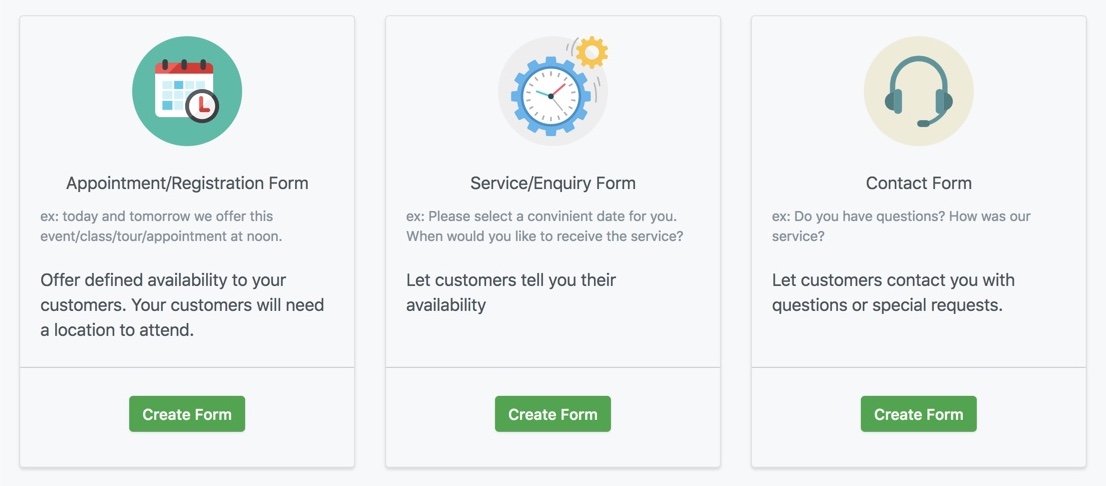Click the blue gear clock icon
The height and width of the screenshot is (486, 1106).
click(x=551, y=96)
